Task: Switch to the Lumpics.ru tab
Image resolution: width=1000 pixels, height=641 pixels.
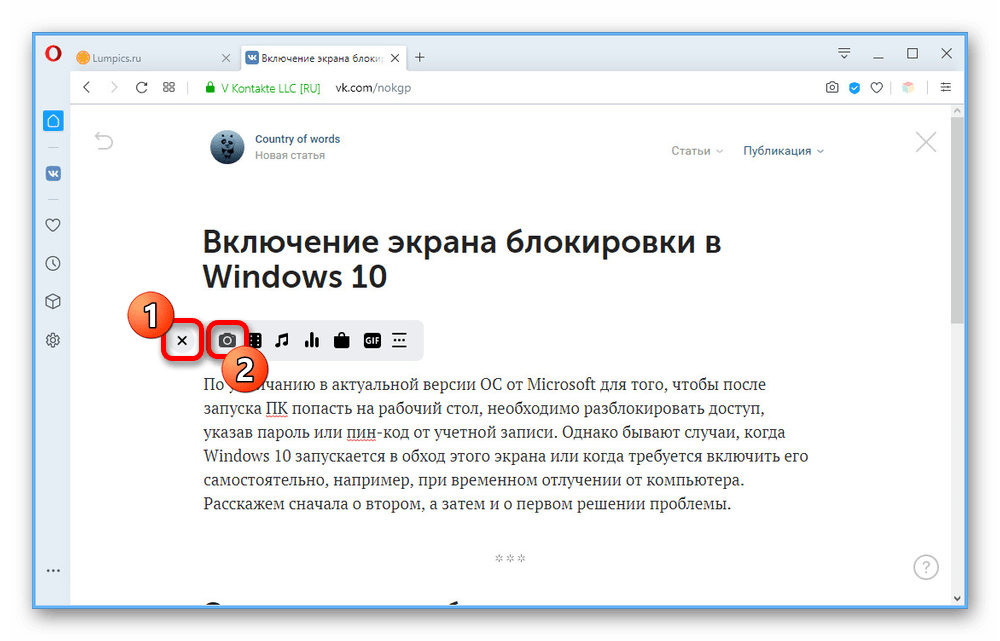Action: [153, 58]
